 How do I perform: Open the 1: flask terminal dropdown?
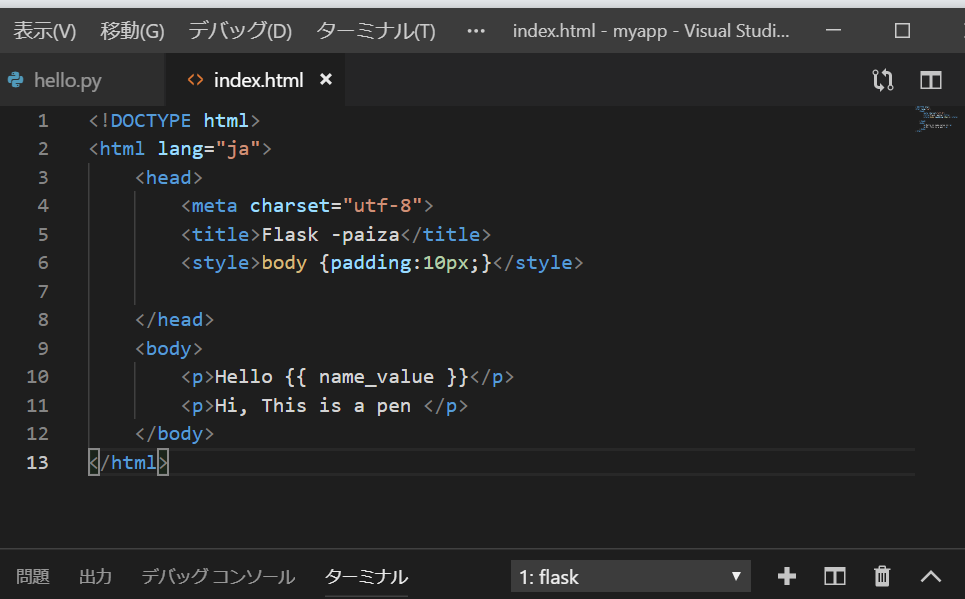pos(630,576)
